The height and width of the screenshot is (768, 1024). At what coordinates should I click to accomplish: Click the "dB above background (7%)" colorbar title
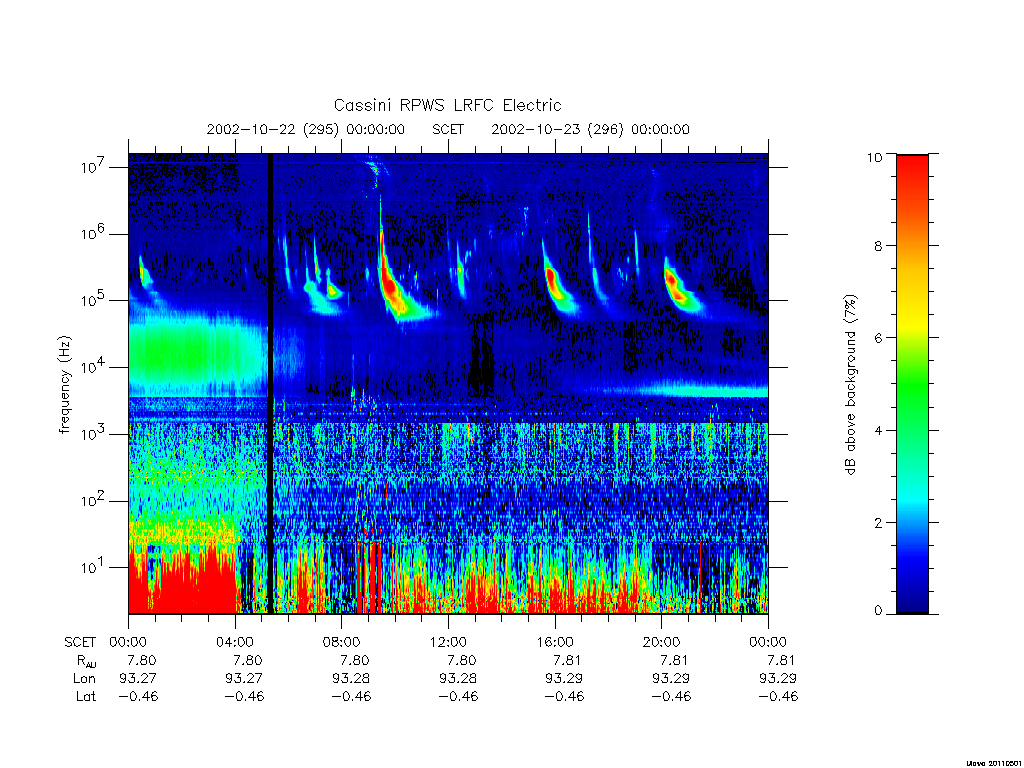coord(850,385)
